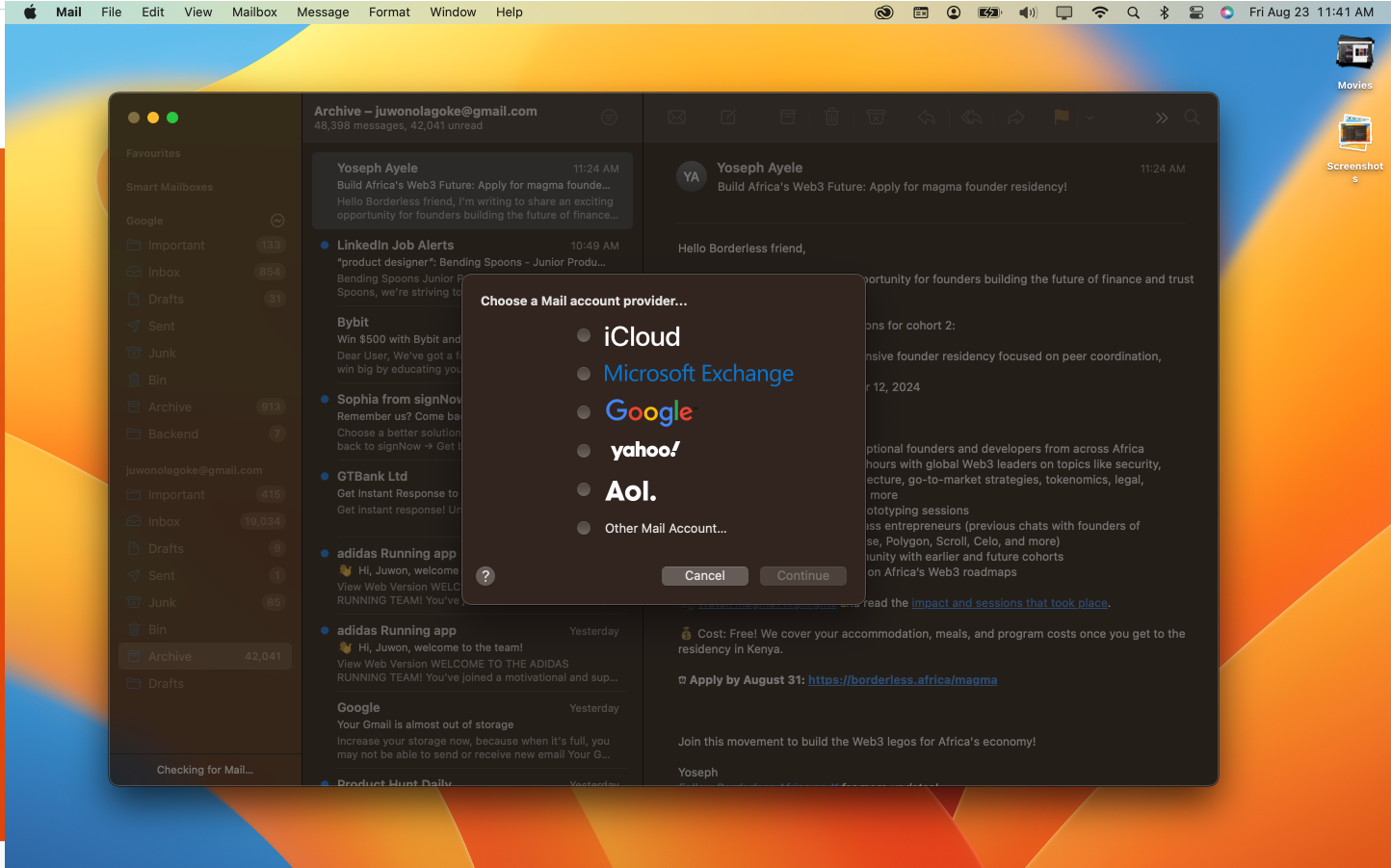Click the flag icon in toolbar
This screenshot has height=868, width=1391.
(x=1061, y=118)
